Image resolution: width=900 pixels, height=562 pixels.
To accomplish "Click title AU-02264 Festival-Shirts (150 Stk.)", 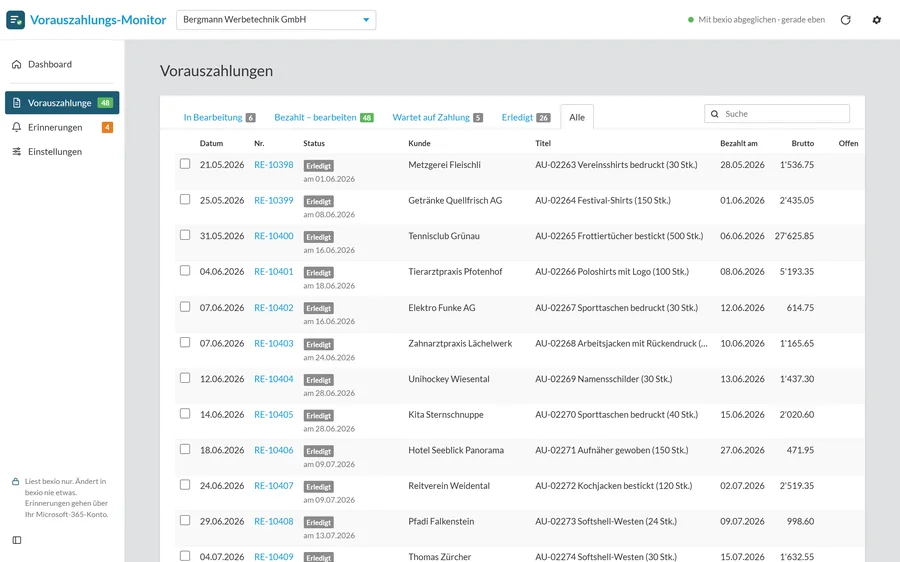I will point(603,200).
